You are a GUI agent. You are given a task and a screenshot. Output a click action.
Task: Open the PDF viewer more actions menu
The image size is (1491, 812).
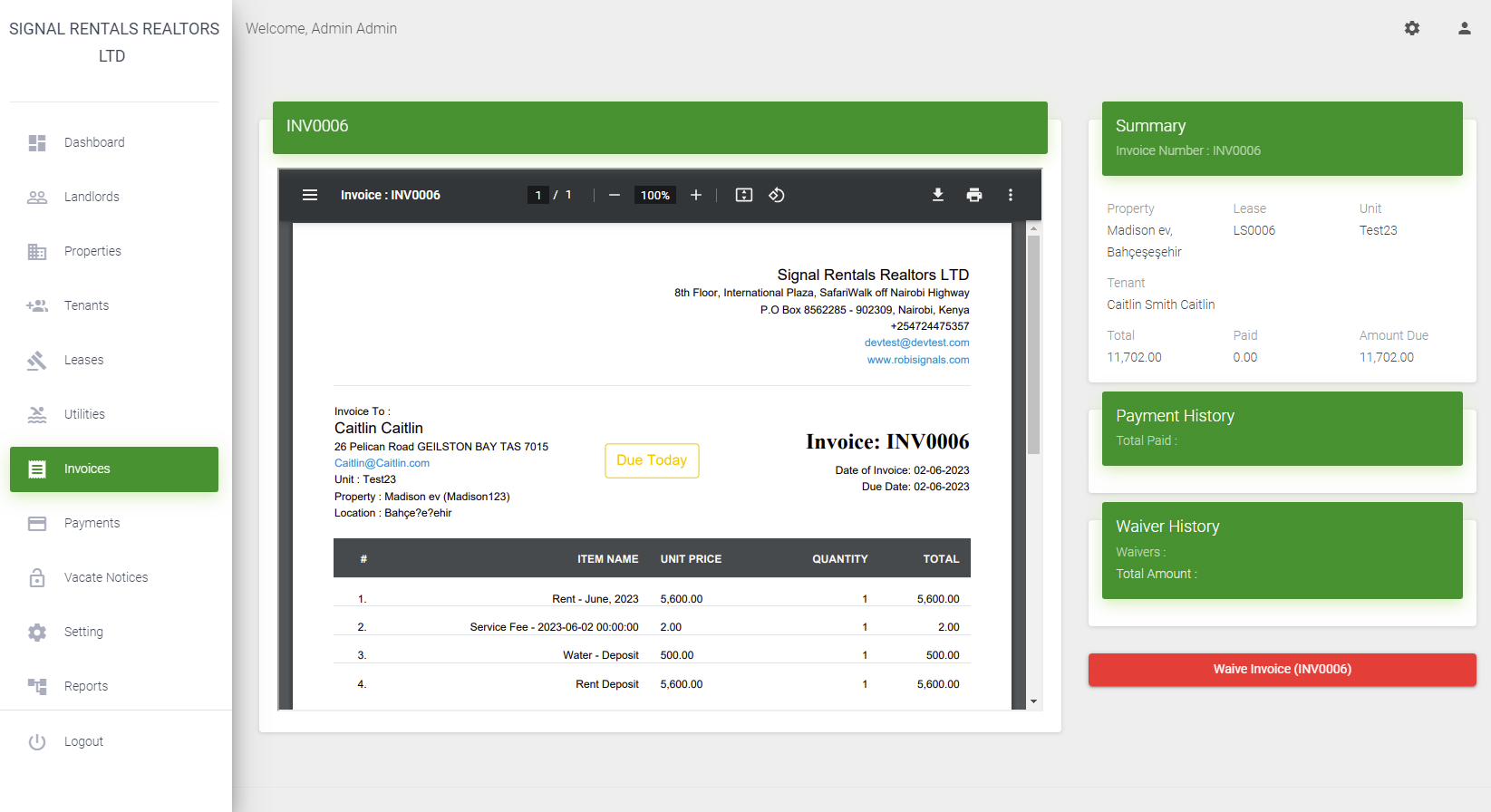point(1011,195)
